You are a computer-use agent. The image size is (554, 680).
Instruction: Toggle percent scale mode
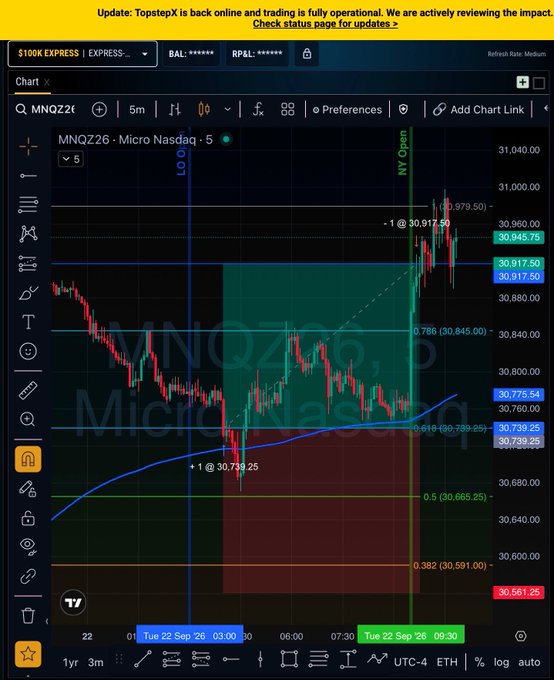[x=479, y=662]
